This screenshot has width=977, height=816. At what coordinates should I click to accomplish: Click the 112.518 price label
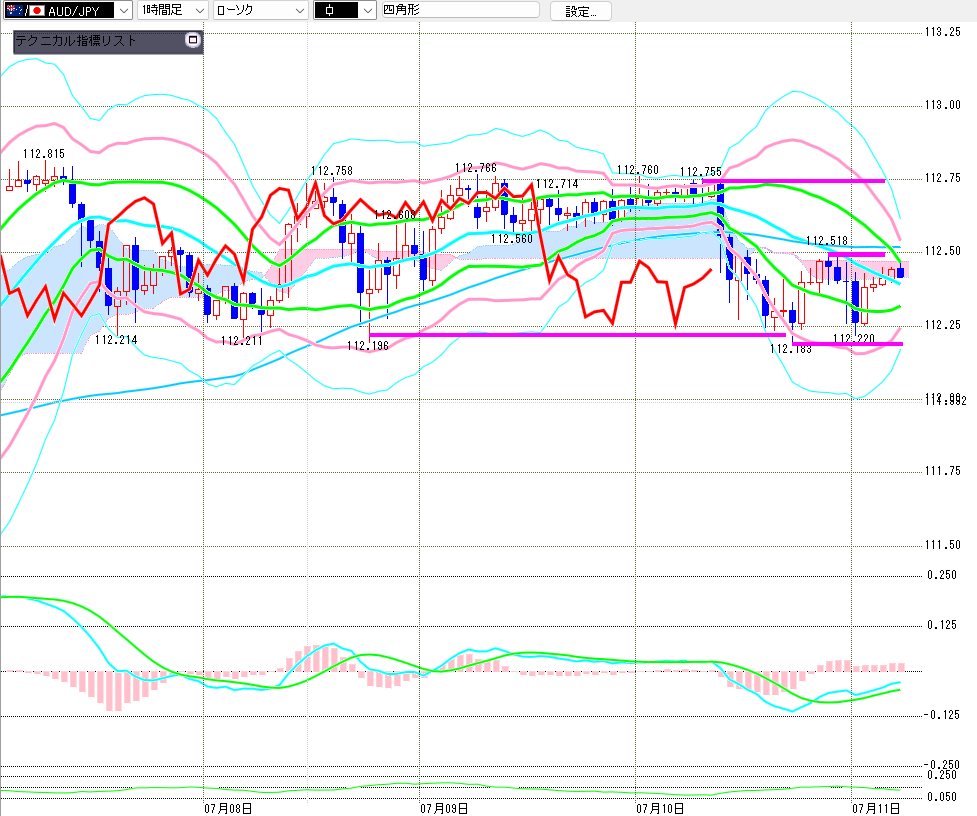tap(827, 241)
